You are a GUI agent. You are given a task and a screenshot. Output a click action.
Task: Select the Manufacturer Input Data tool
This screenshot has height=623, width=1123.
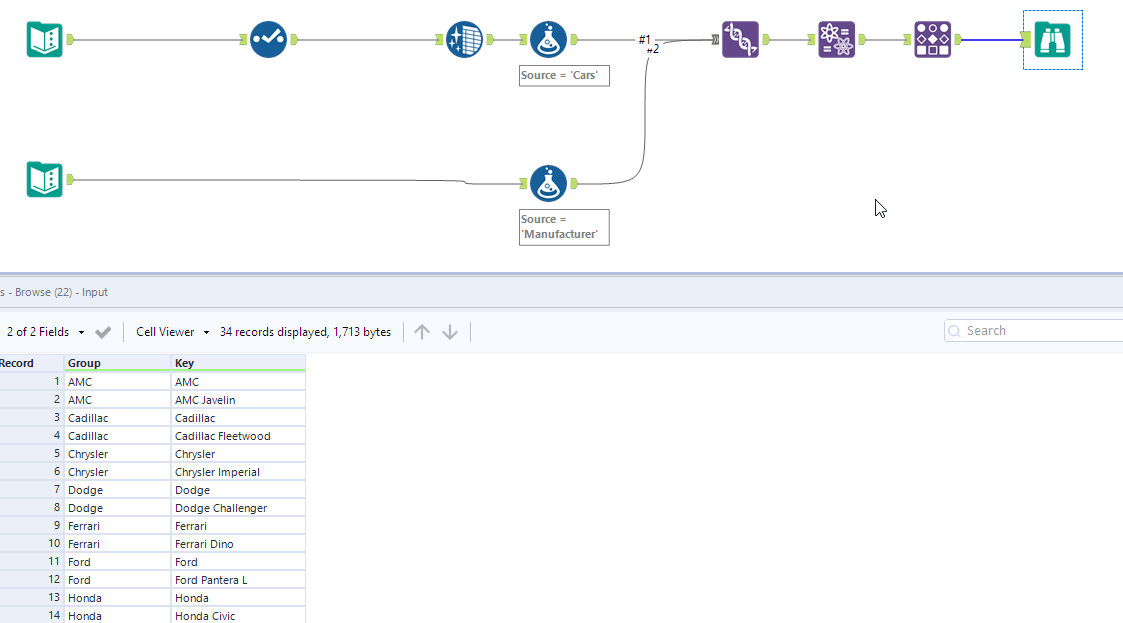(45, 179)
